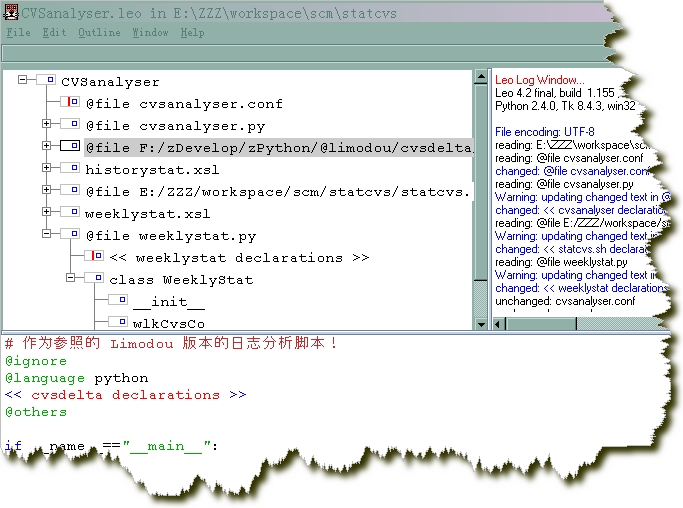Click the node icon of class WeeklyStat
Screen dimensions: 683x508
(94, 278)
